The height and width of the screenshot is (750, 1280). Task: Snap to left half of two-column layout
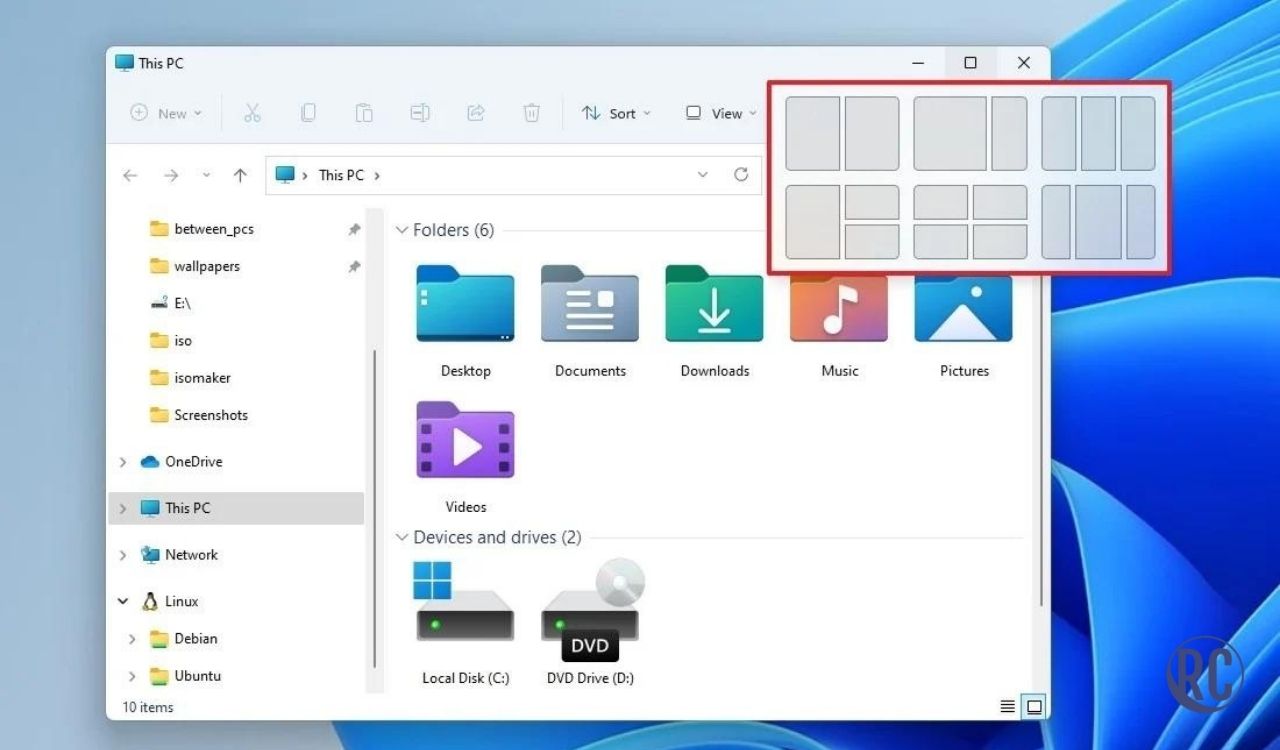pyautogui.click(x=812, y=133)
